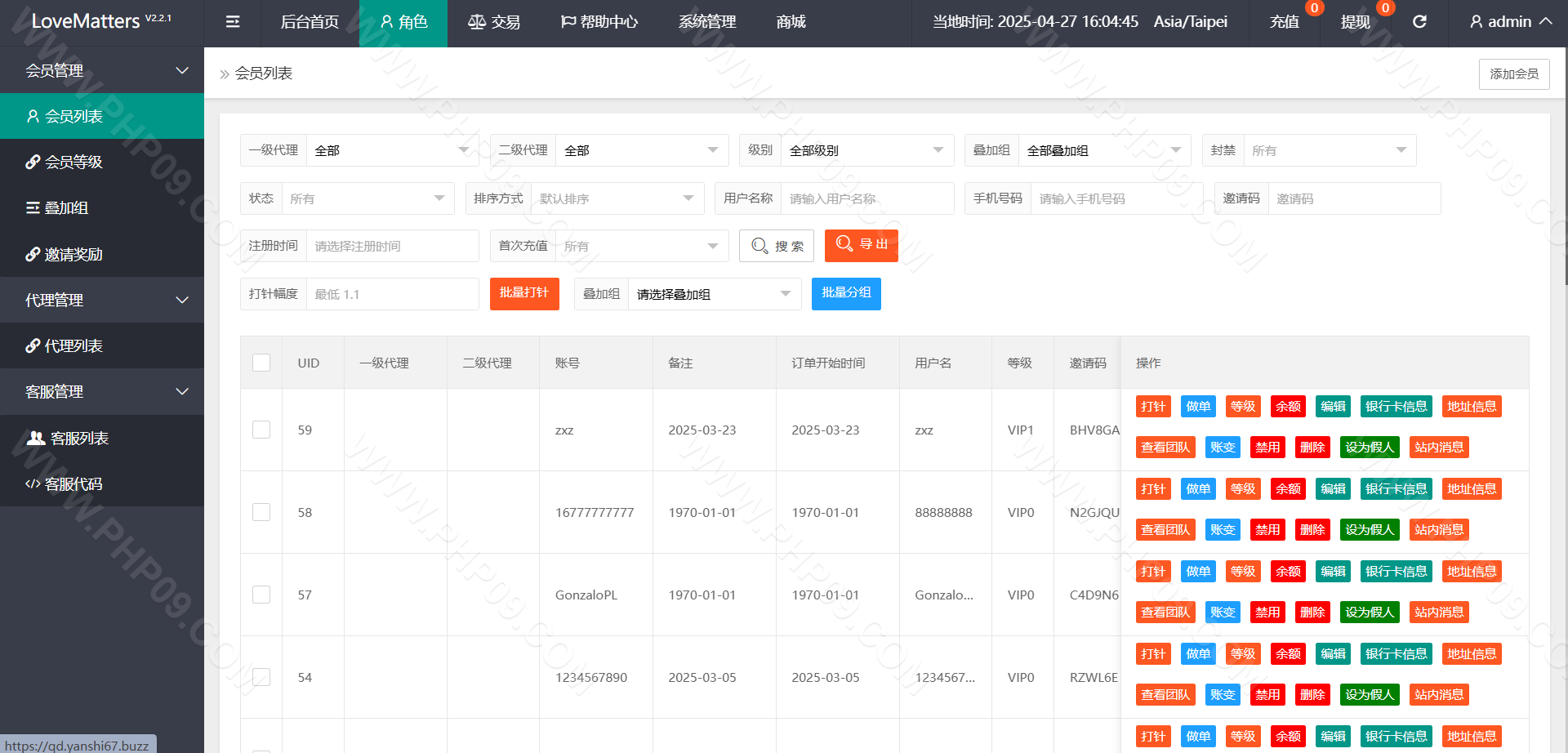Image resolution: width=1568 pixels, height=753 pixels.
Task: Click the page vertical scrollbar
Action: pyautogui.click(x=1565, y=163)
